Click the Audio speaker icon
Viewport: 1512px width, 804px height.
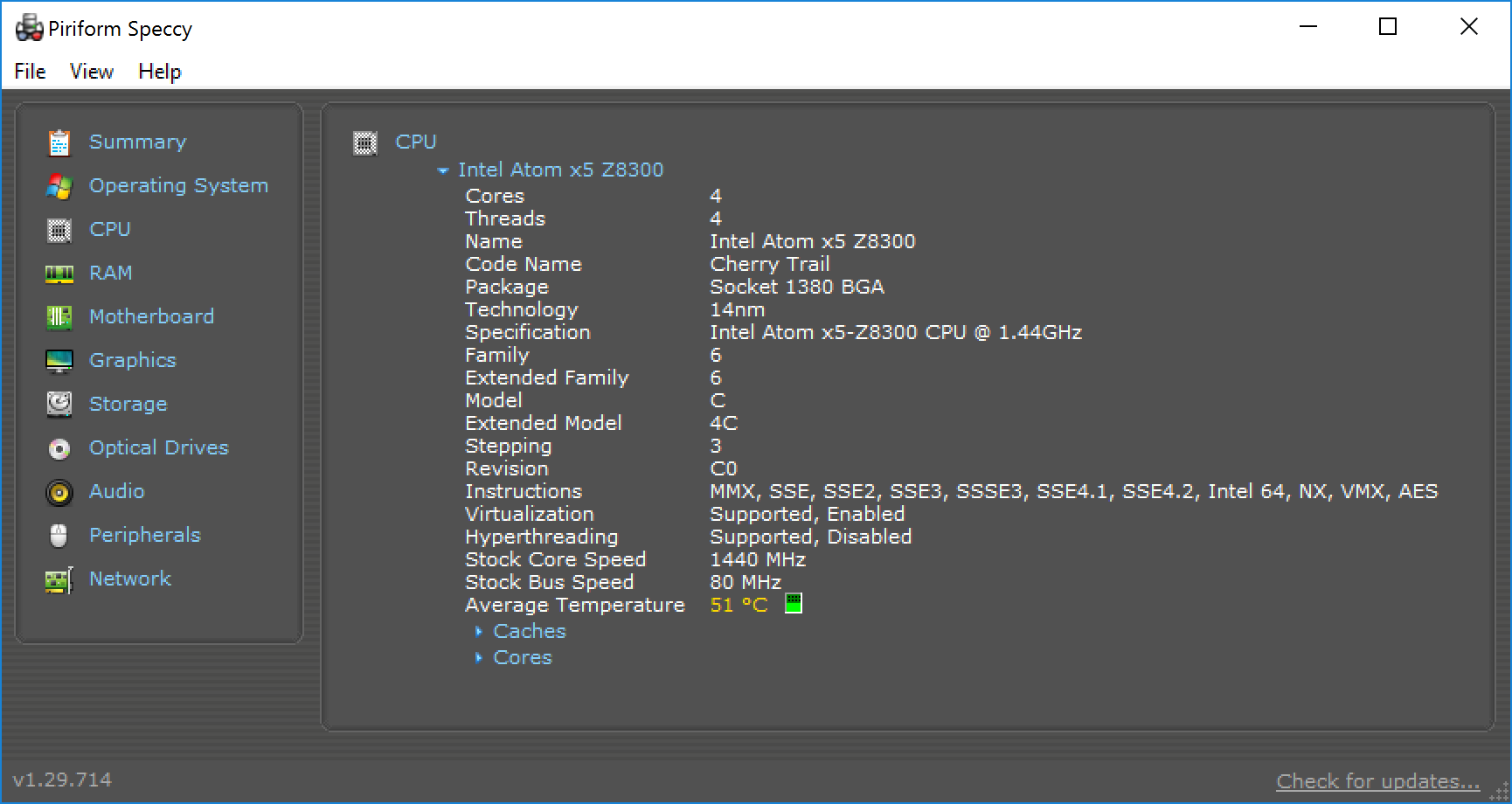point(59,492)
